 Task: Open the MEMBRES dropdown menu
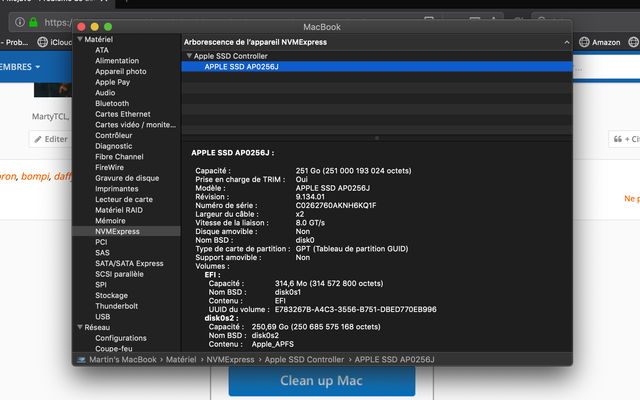(x=20, y=67)
